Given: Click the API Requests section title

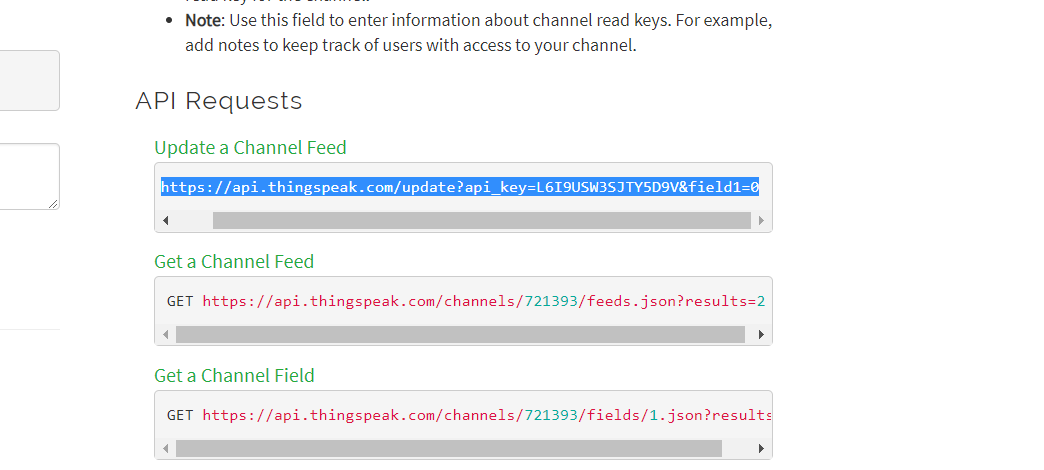Looking at the screenshot, I should (219, 101).
